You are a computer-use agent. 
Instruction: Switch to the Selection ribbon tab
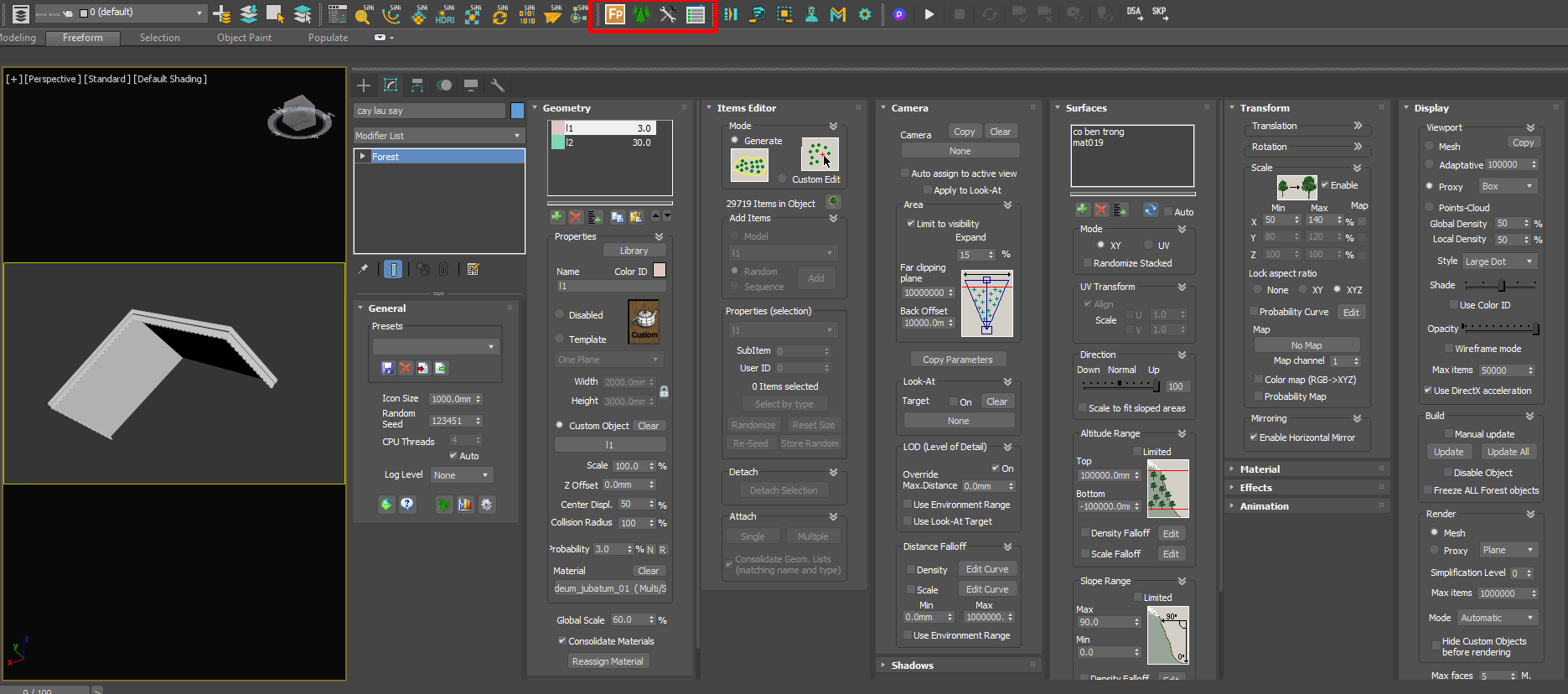(160, 38)
